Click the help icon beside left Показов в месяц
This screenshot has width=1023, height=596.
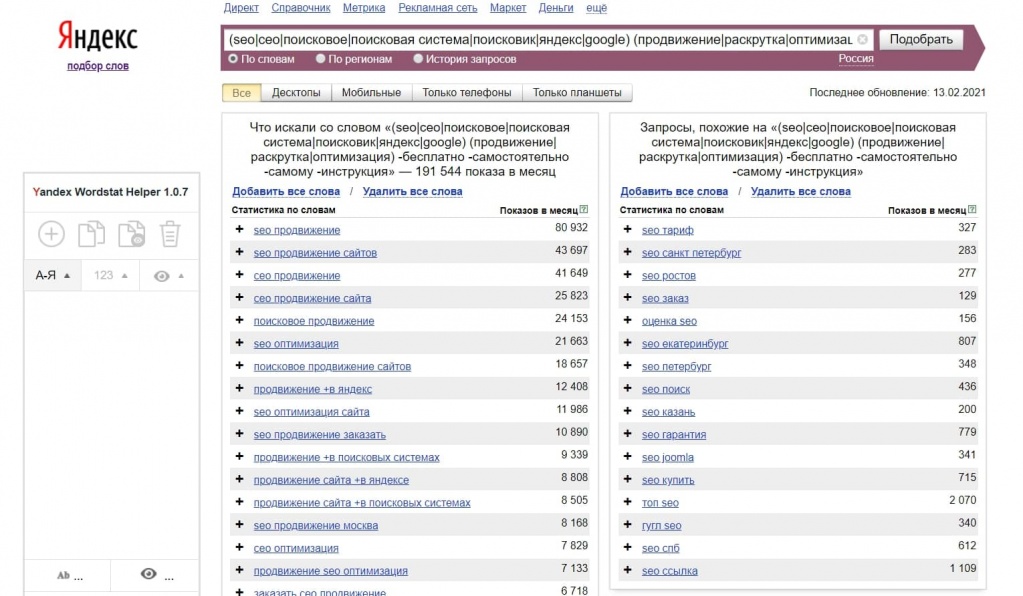point(583,210)
